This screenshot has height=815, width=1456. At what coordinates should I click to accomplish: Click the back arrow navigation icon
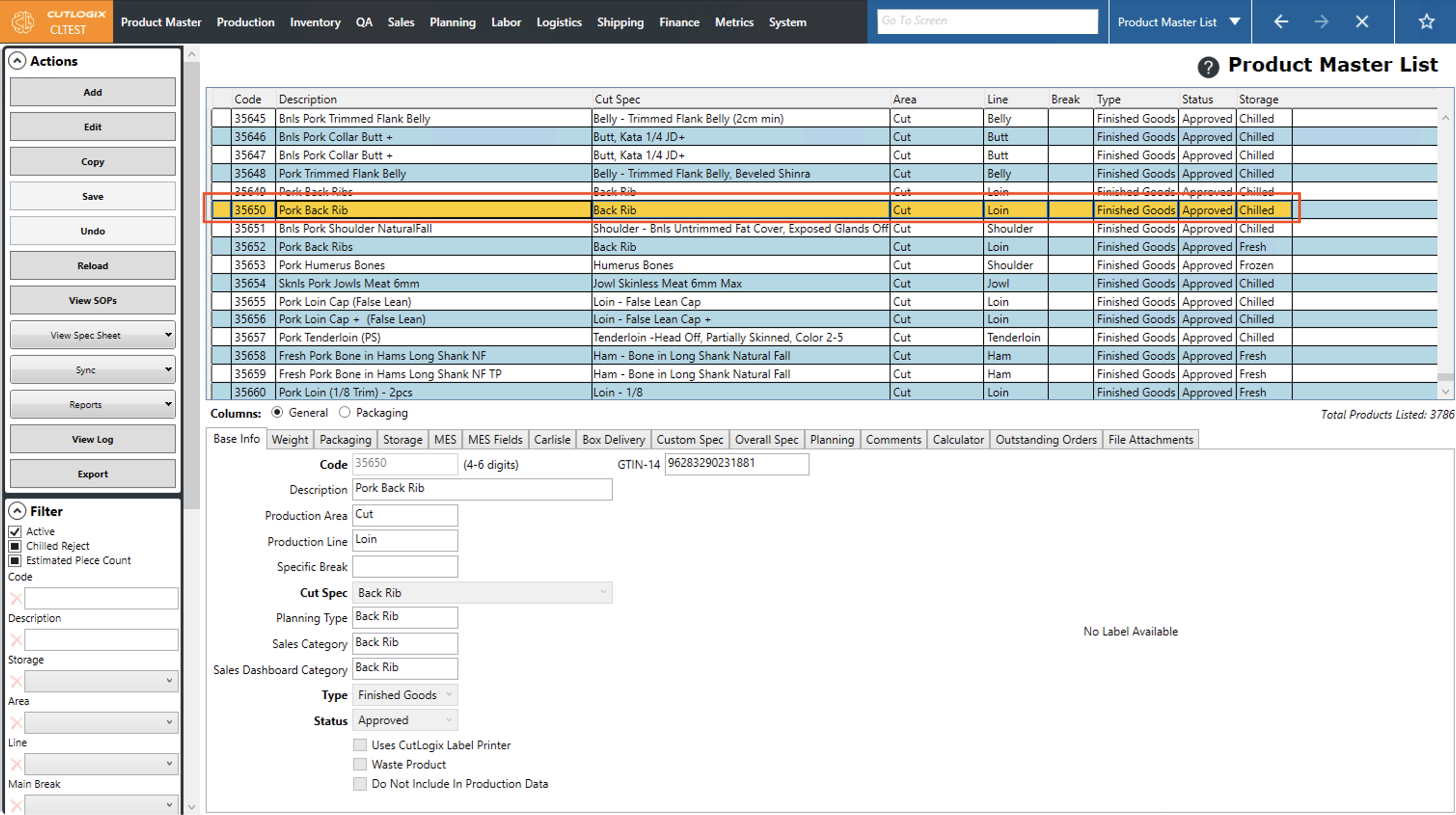pyautogui.click(x=1281, y=22)
